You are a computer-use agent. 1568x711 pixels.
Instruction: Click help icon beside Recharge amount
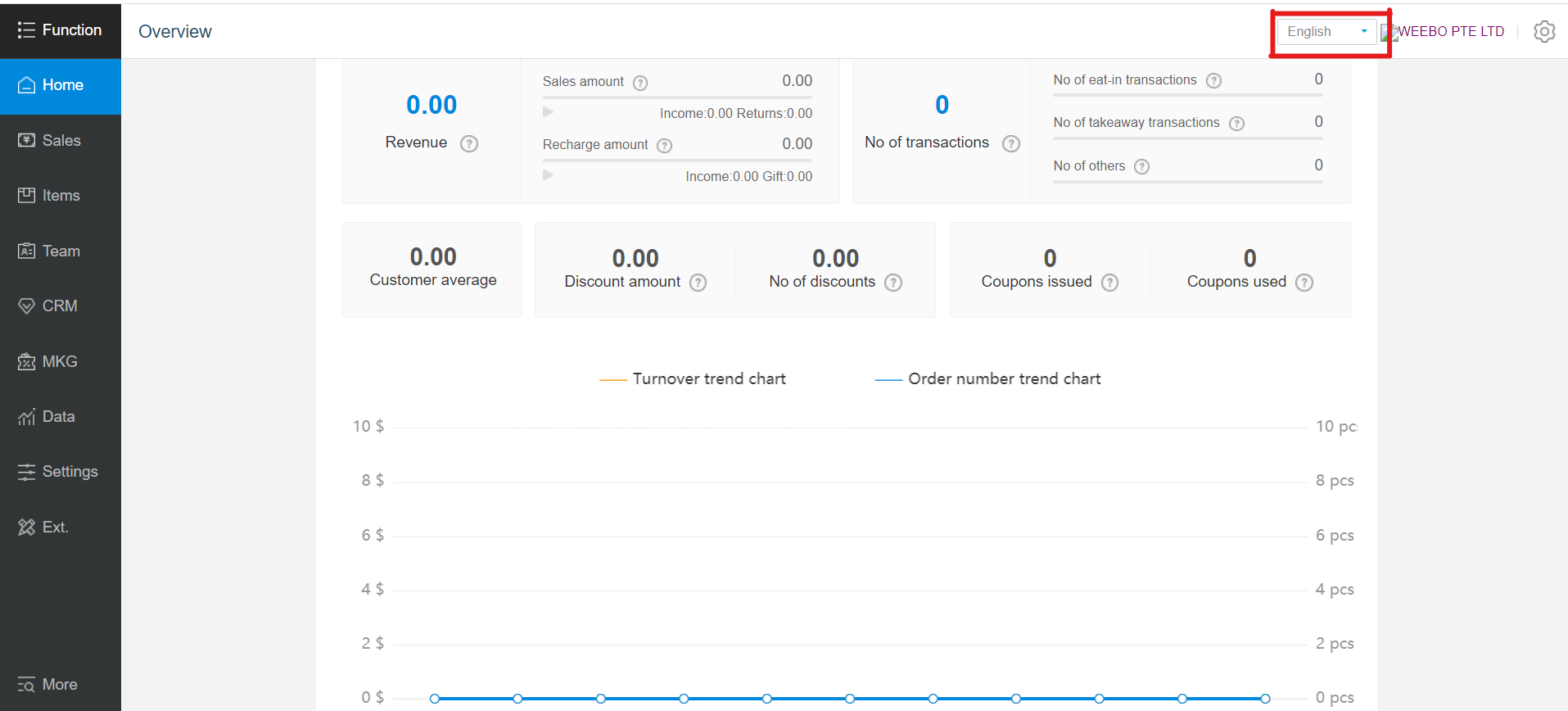pos(665,146)
